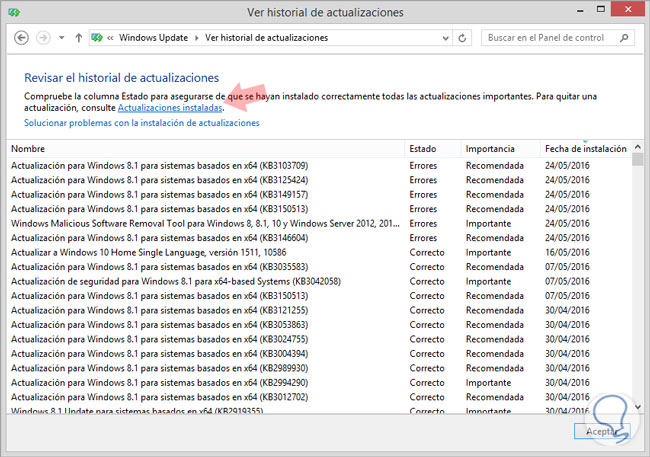Select Windows Malicious Software Removal Tool row
650x457 pixels.
click(319, 224)
